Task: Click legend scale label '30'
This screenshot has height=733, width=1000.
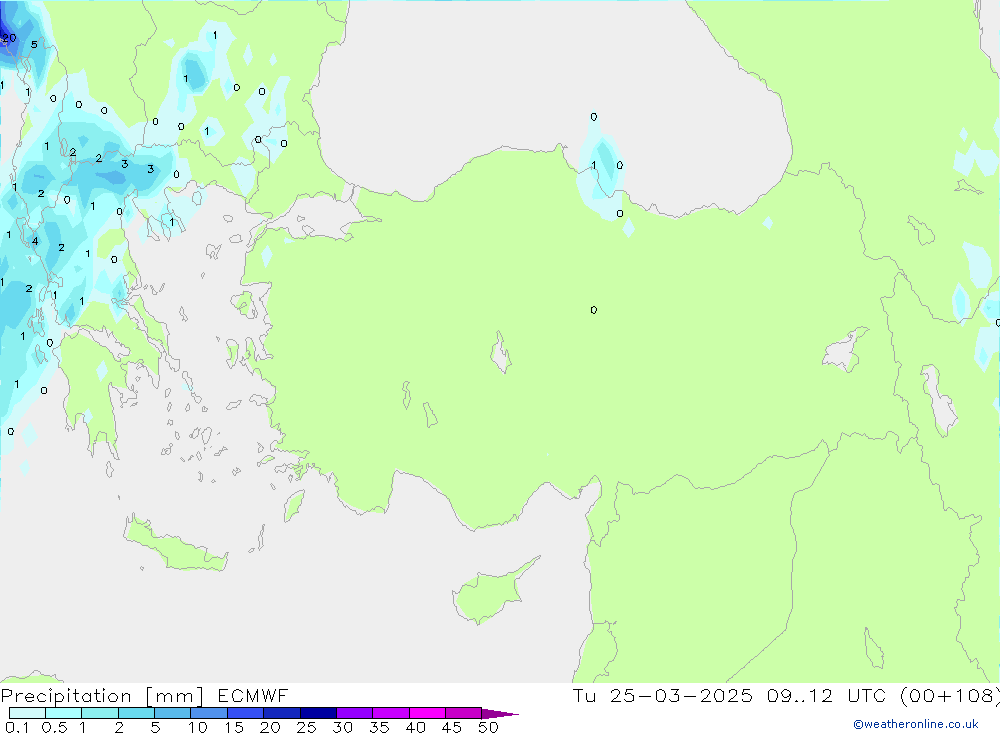Action: click(343, 727)
